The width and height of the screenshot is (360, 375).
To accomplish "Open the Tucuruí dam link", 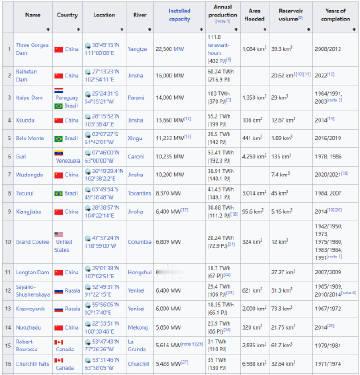I will point(24,193).
